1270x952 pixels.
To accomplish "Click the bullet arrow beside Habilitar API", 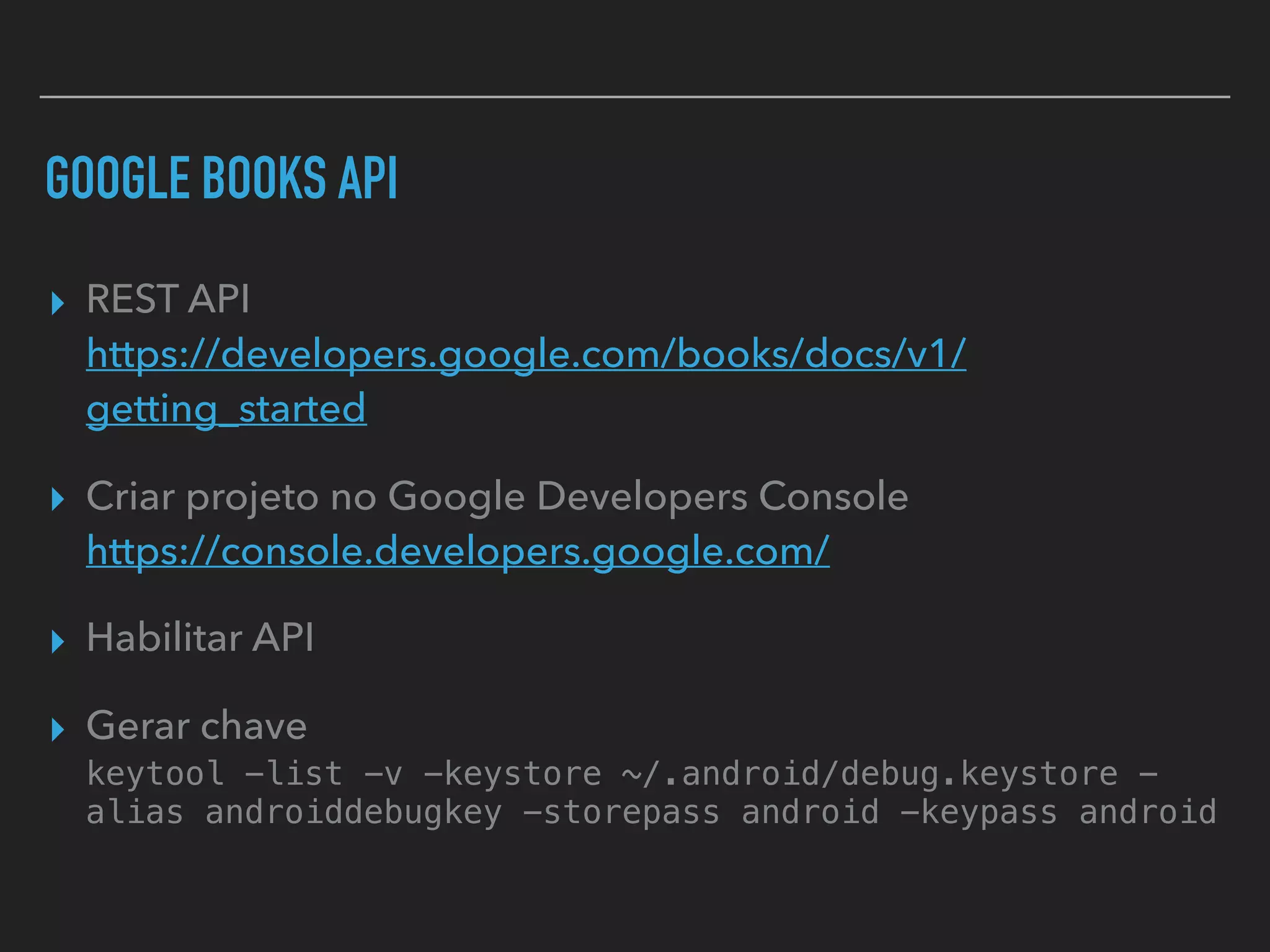I will 58,641.
